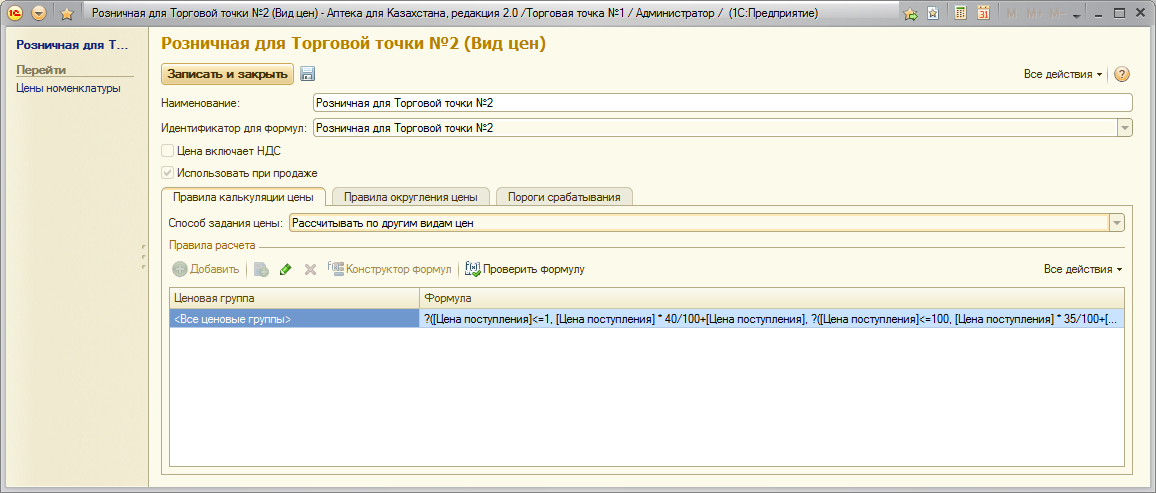This screenshot has width=1156, height=493.
Task: Click the star favorites icon in title bar
Action: tap(67, 13)
